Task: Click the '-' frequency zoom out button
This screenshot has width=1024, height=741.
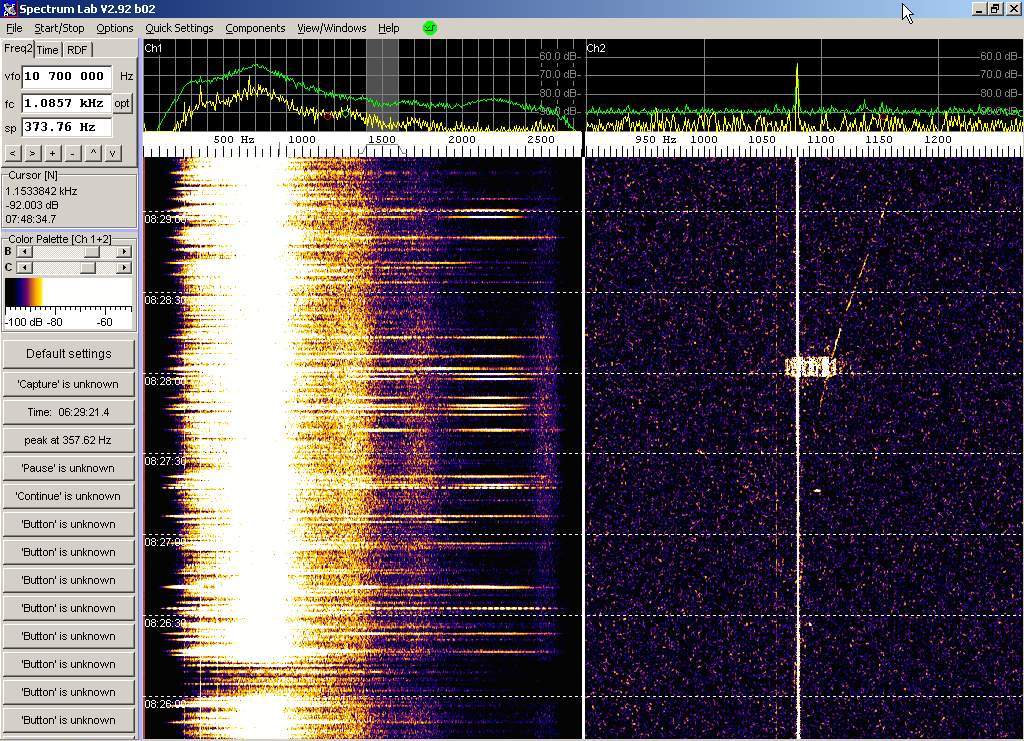Action: pos(72,153)
